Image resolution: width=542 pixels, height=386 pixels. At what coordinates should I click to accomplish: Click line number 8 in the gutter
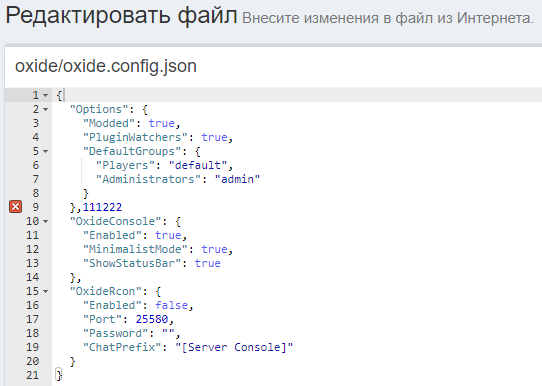pos(36,193)
